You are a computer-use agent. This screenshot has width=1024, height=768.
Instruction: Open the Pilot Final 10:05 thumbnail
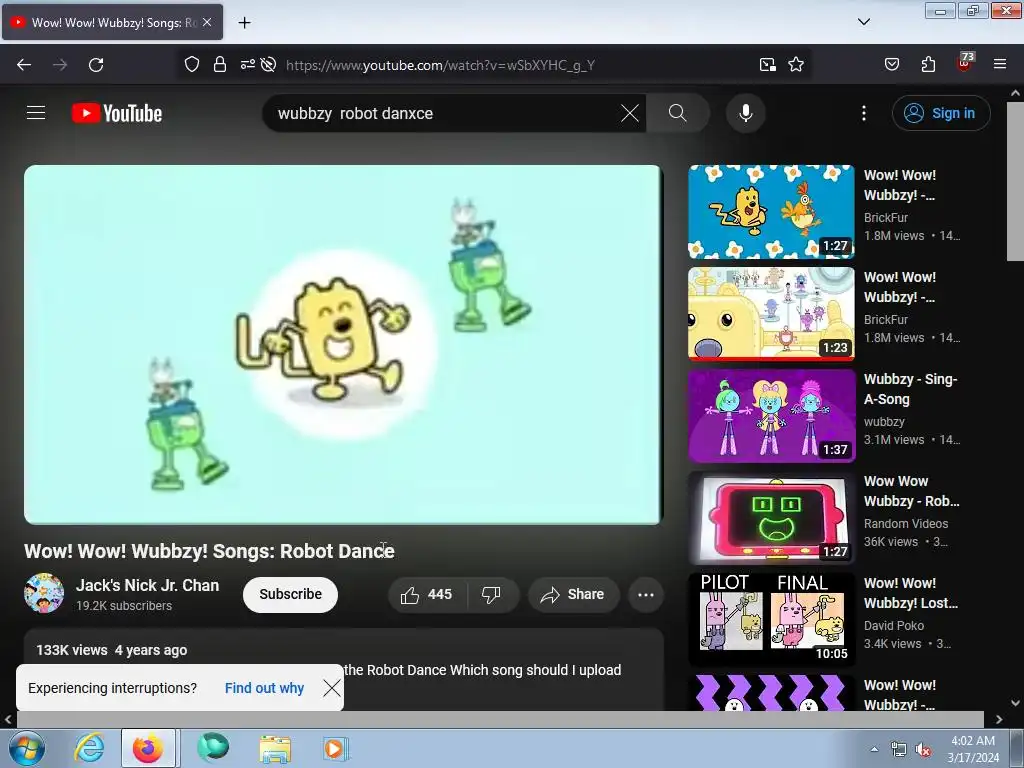click(x=771, y=619)
